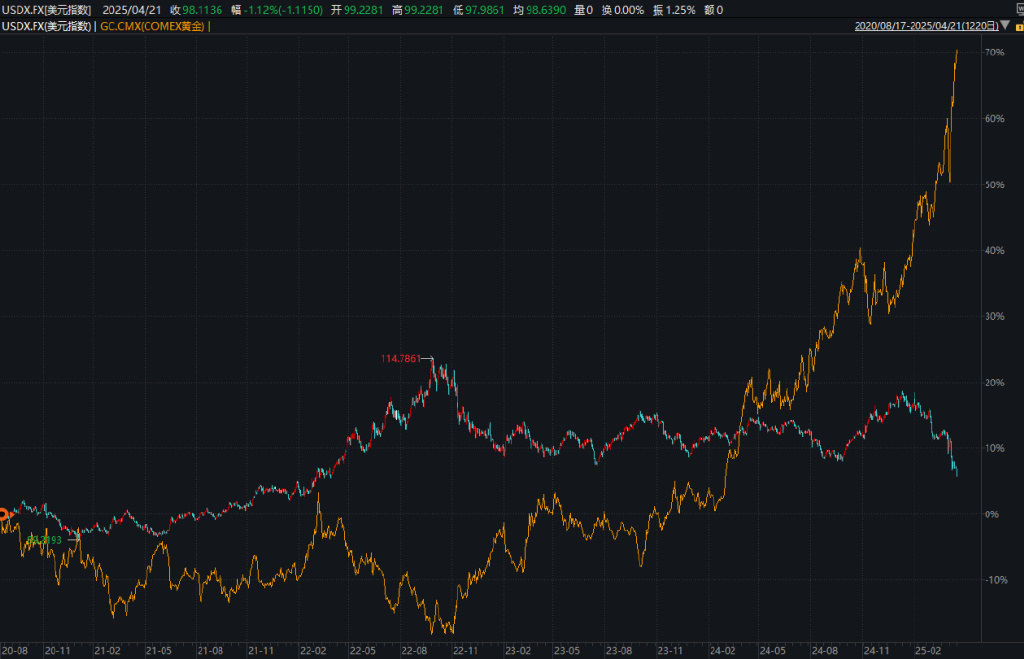Screen dimensions: 1024x659
Task: Click the 70% label on percentage axis
Action: tap(995, 52)
